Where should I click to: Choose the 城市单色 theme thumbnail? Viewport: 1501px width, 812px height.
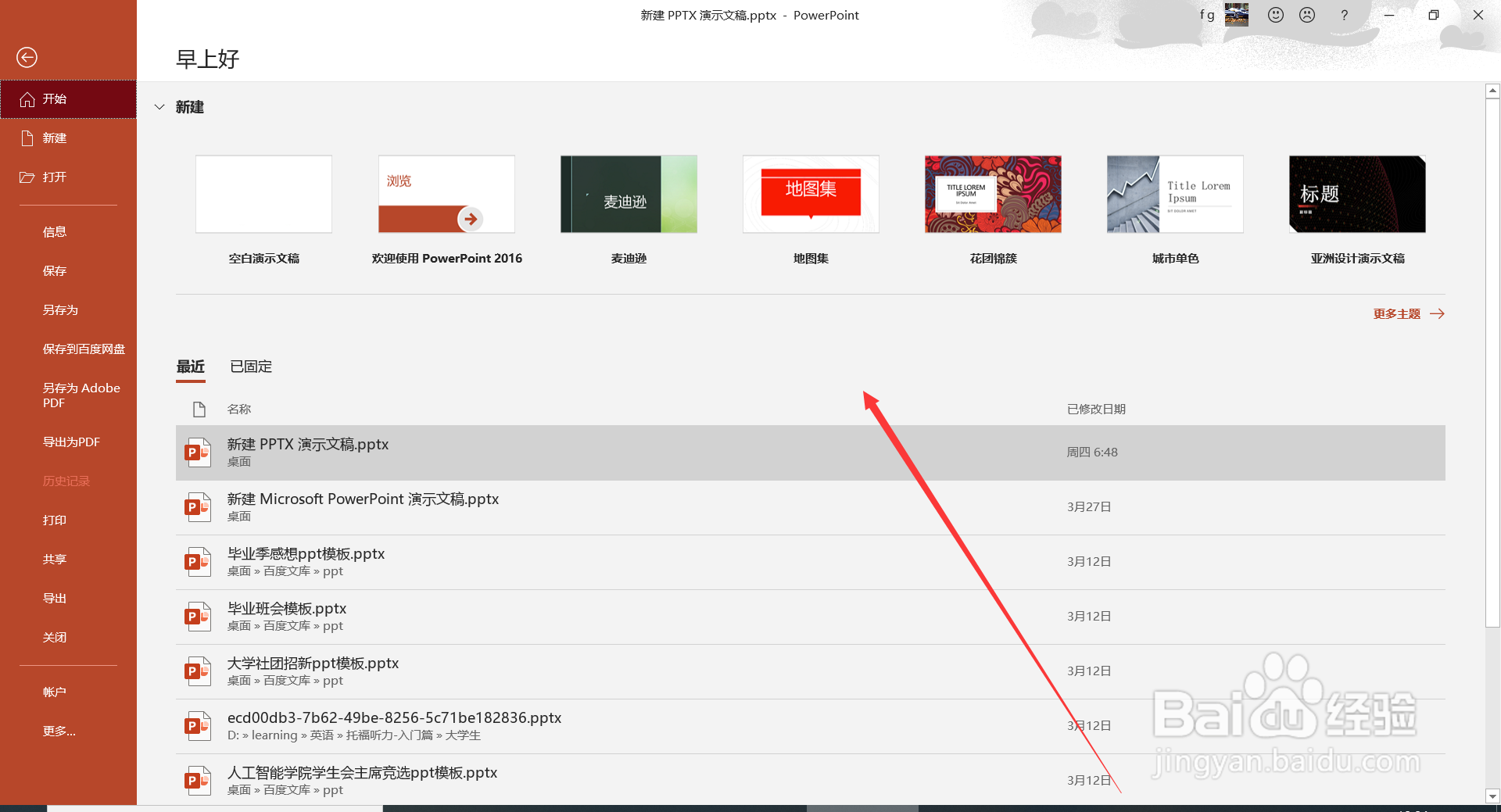1175,194
